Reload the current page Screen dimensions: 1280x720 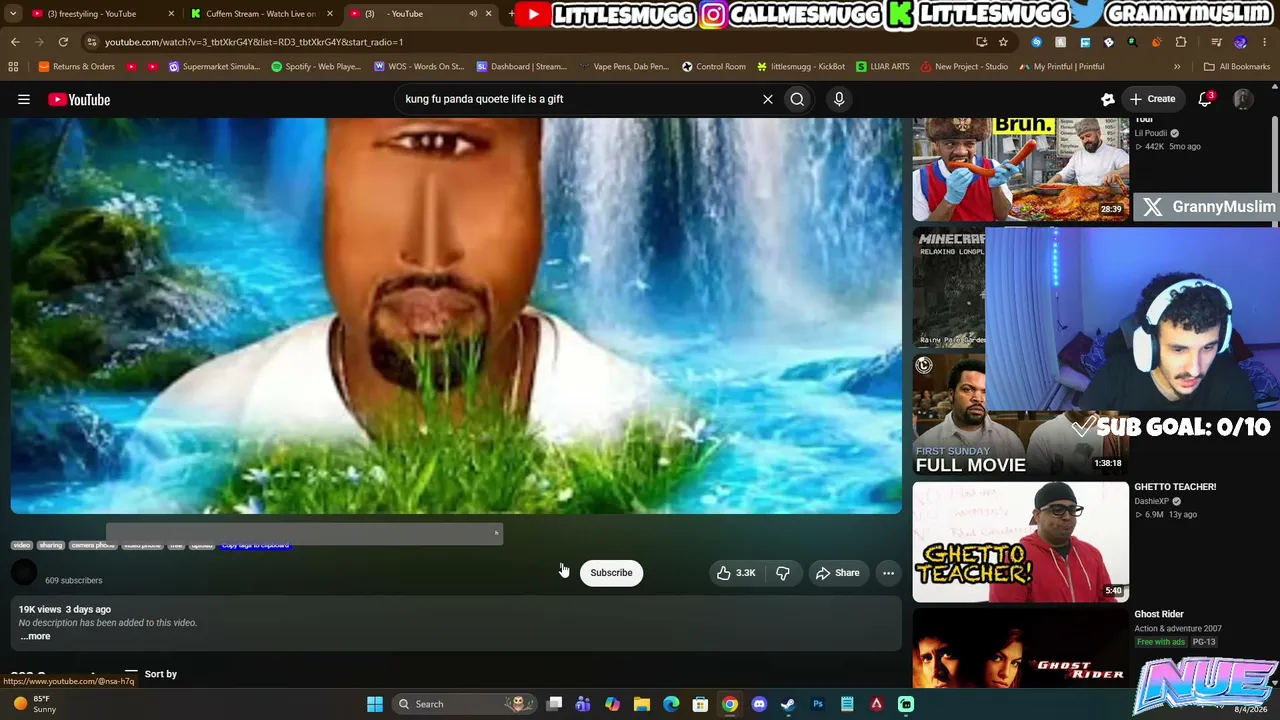63,42
